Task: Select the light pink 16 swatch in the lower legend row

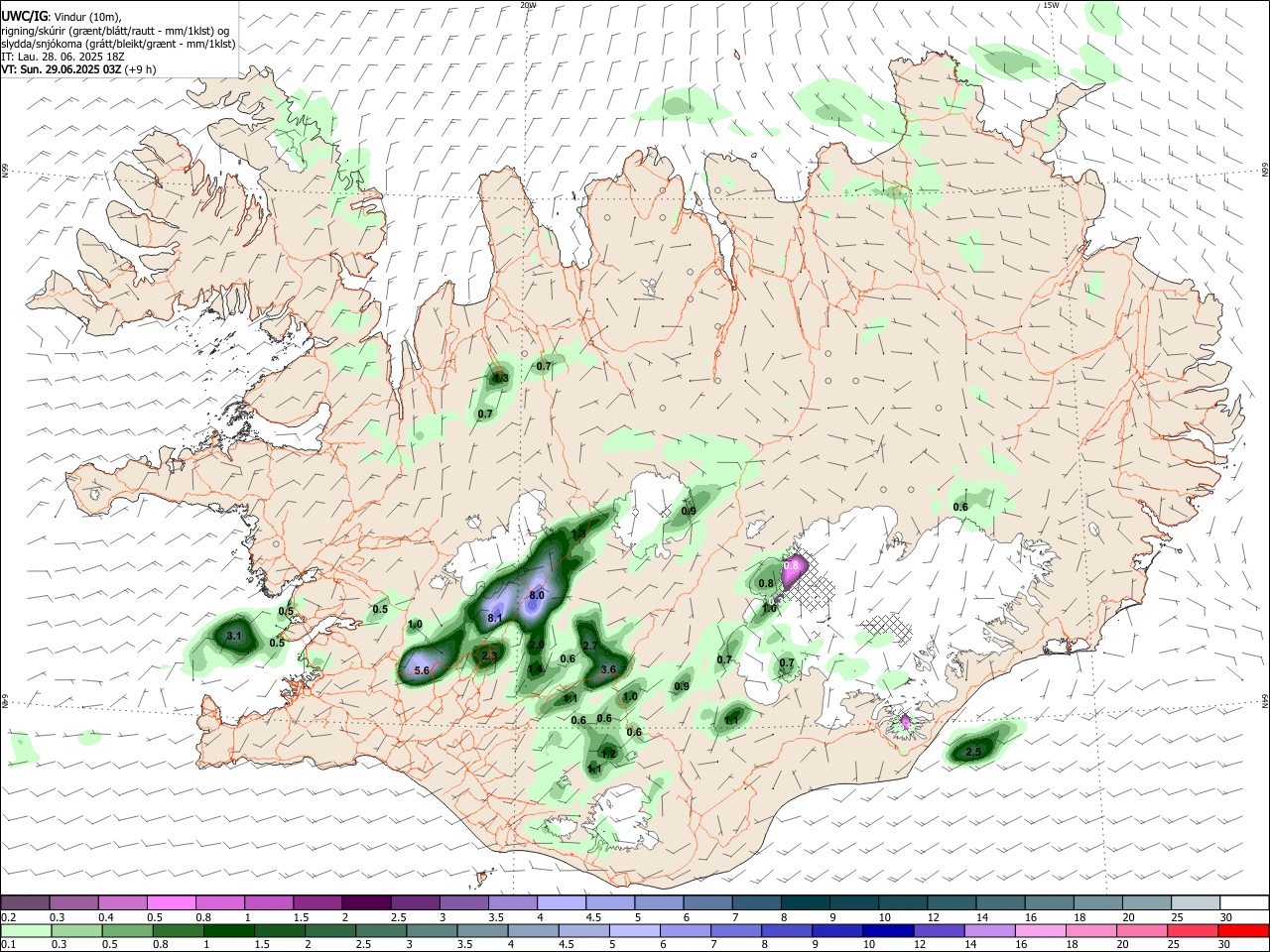Action: point(1040,930)
